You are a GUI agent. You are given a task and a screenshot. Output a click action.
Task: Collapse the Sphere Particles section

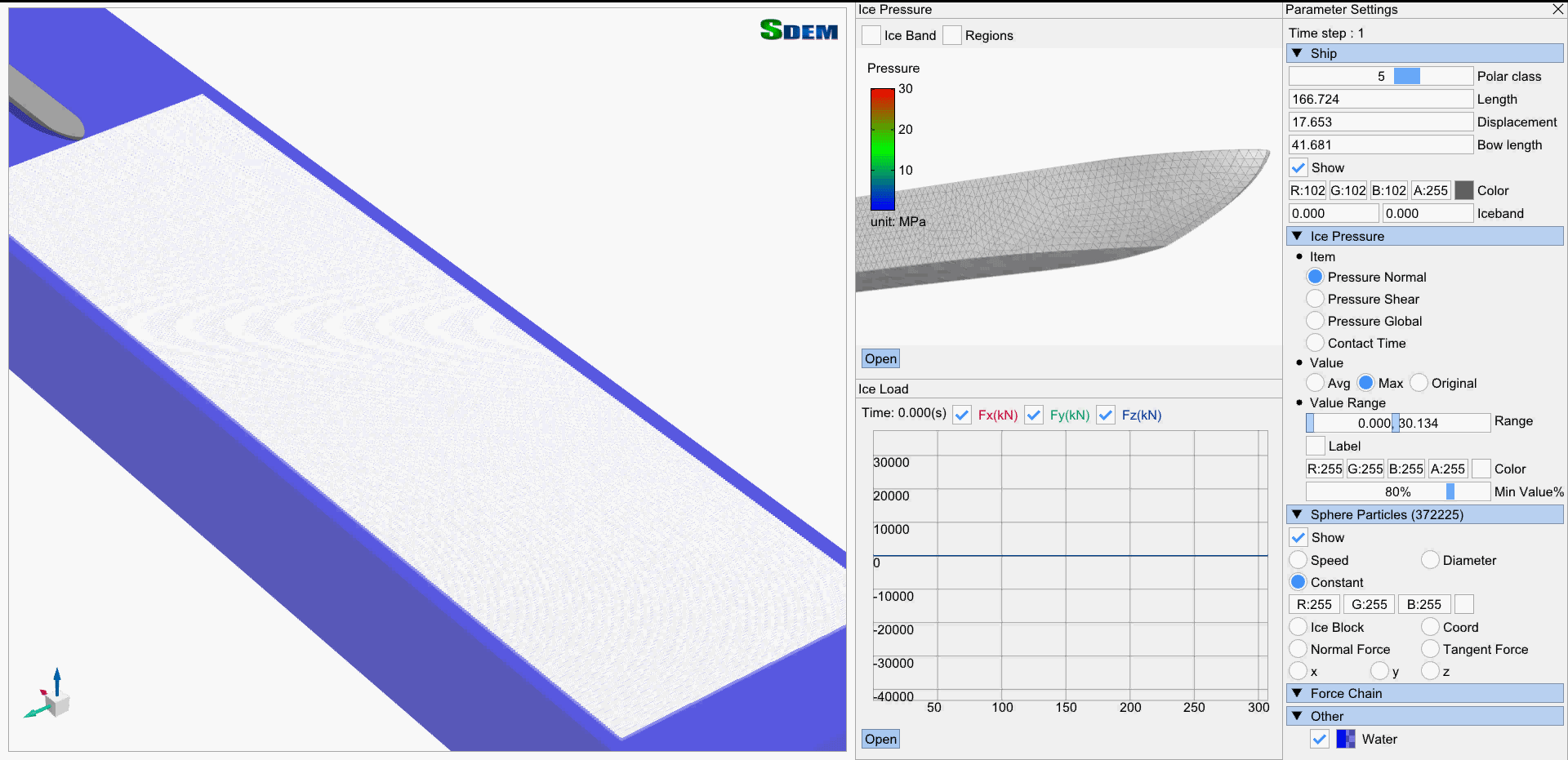[1297, 514]
